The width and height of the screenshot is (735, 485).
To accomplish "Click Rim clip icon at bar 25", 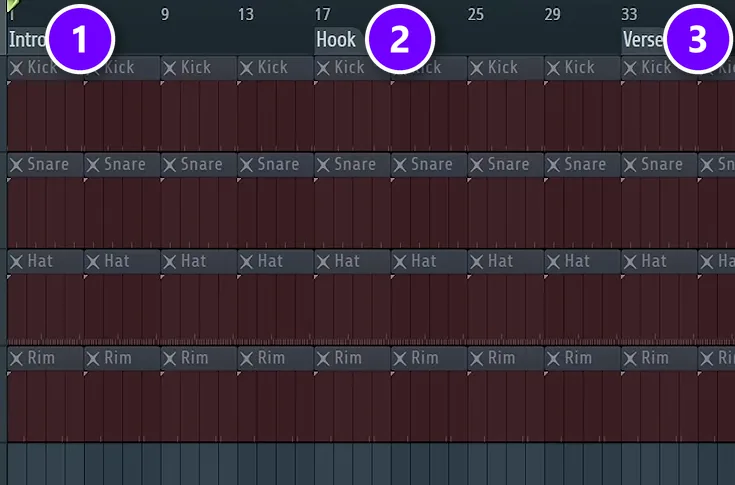I will pos(476,359).
